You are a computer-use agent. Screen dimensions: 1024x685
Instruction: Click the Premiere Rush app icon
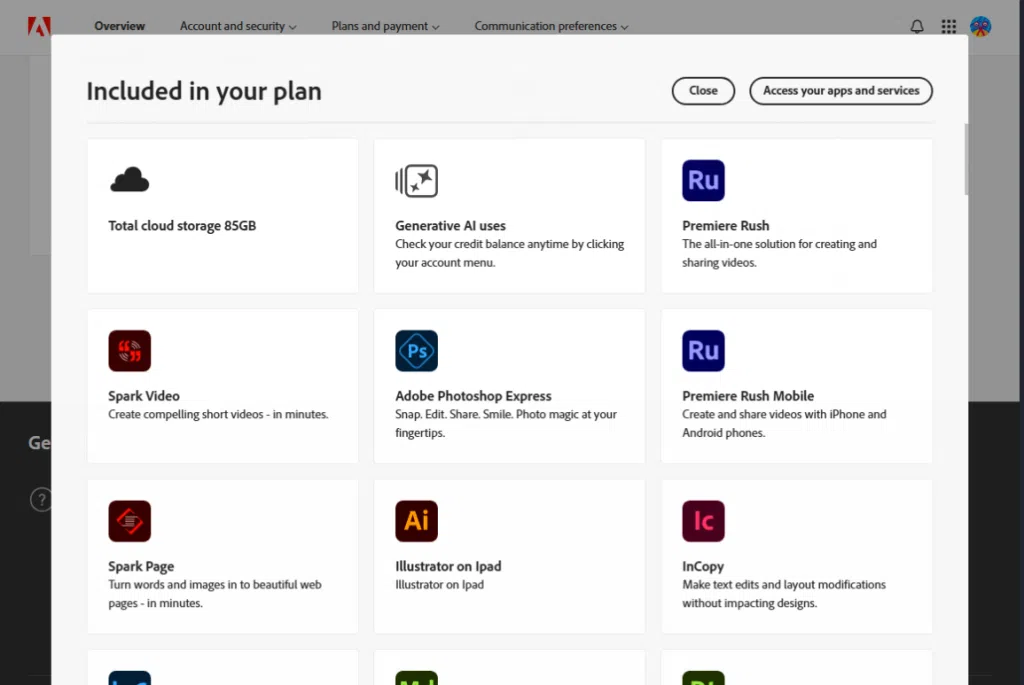click(x=703, y=181)
